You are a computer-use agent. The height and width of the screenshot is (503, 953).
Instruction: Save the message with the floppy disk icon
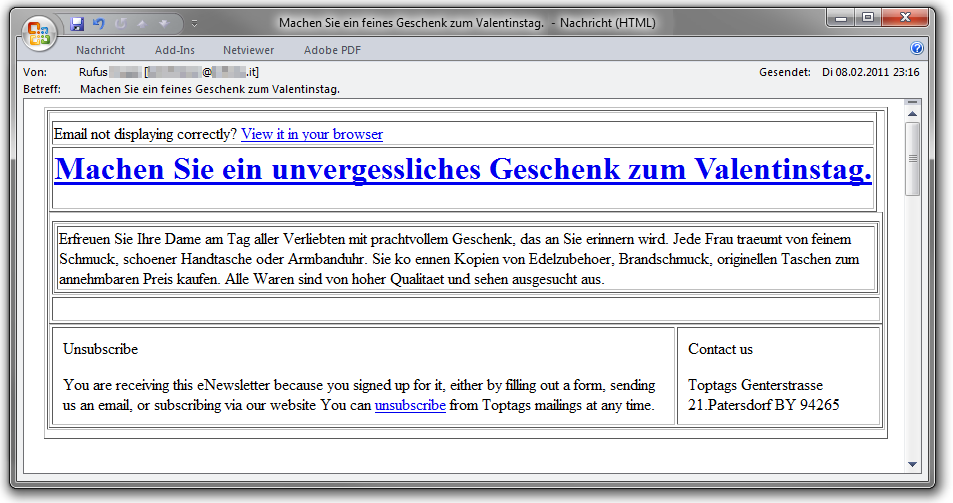tap(78, 23)
